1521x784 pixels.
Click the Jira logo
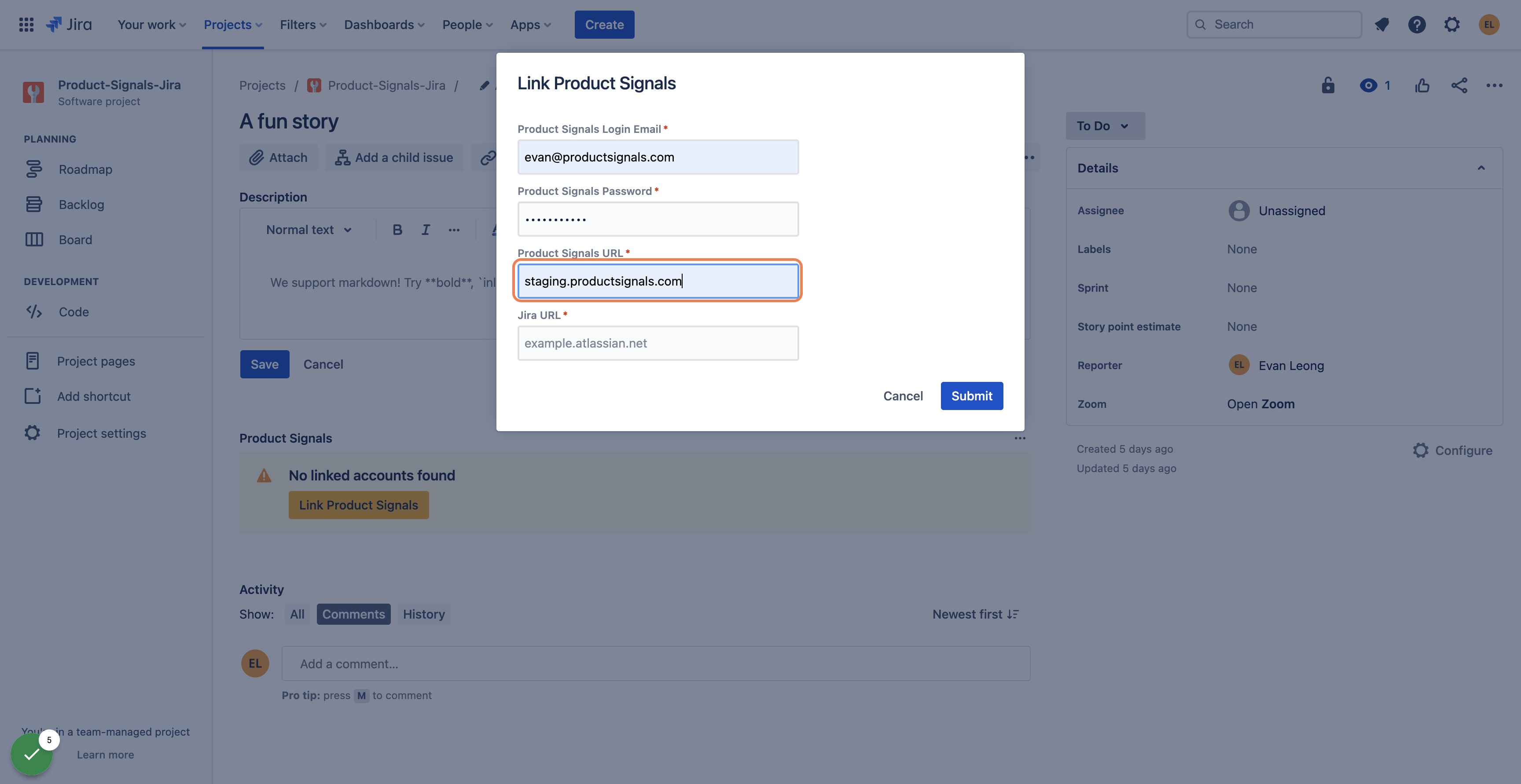[x=69, y=24]
